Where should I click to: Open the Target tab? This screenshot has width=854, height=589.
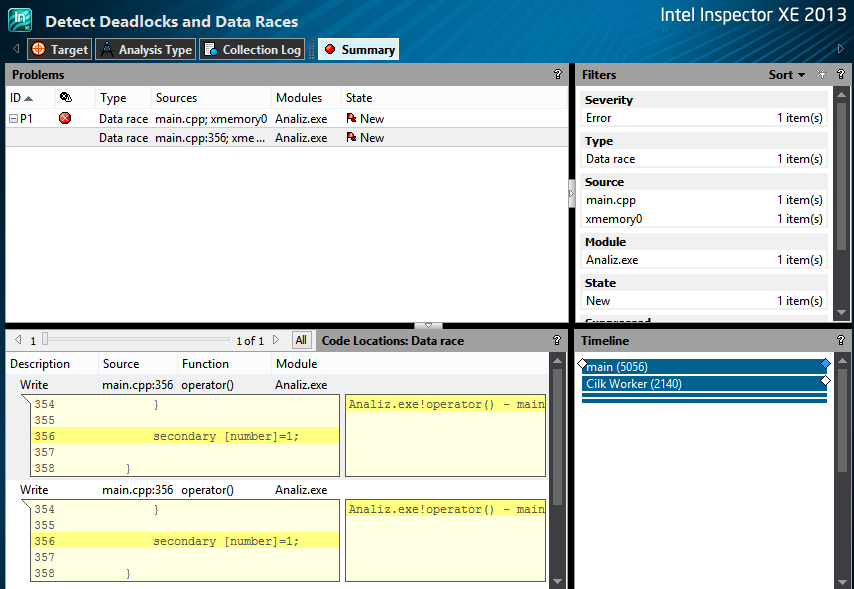[59, 50]
